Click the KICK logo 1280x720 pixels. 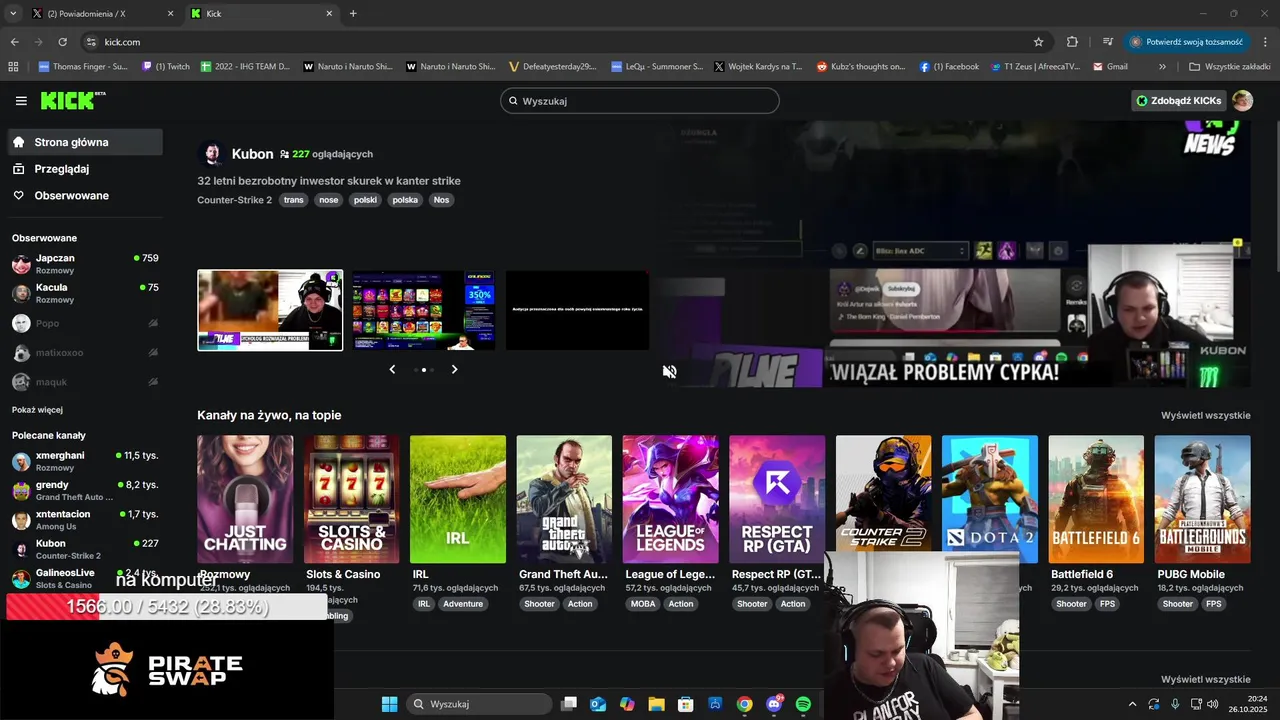(72, 100)
